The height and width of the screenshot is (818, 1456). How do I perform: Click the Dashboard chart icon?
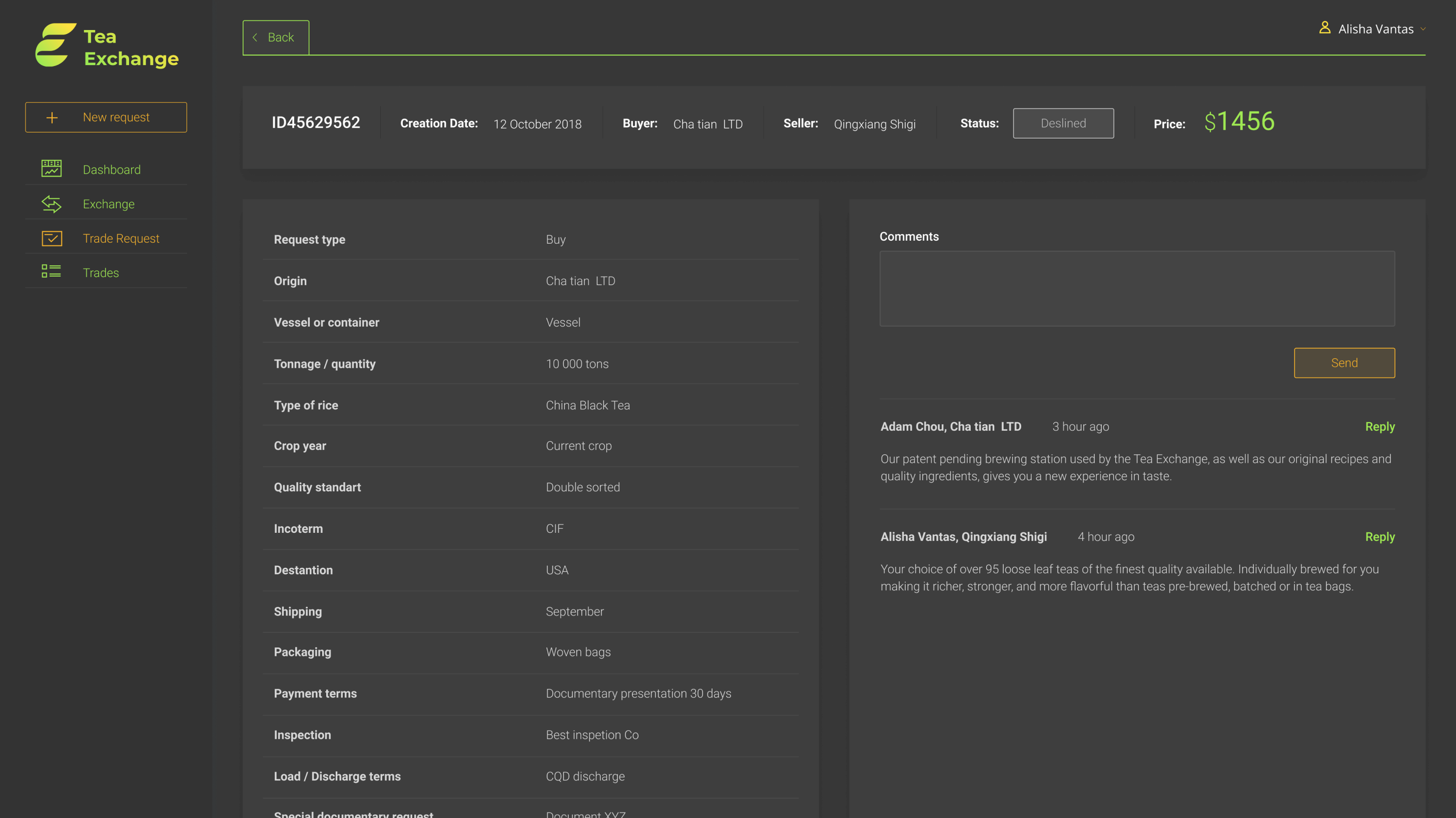[52, 169]
